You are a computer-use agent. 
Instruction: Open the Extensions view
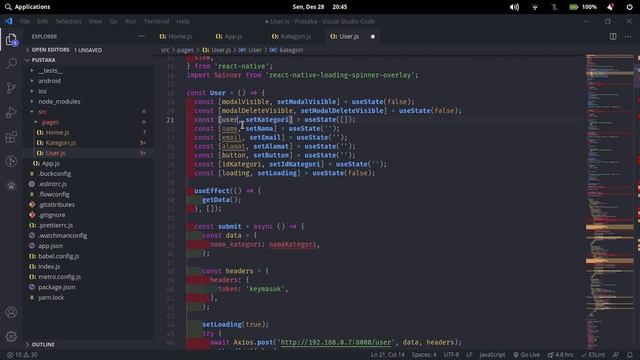[11, 137]
